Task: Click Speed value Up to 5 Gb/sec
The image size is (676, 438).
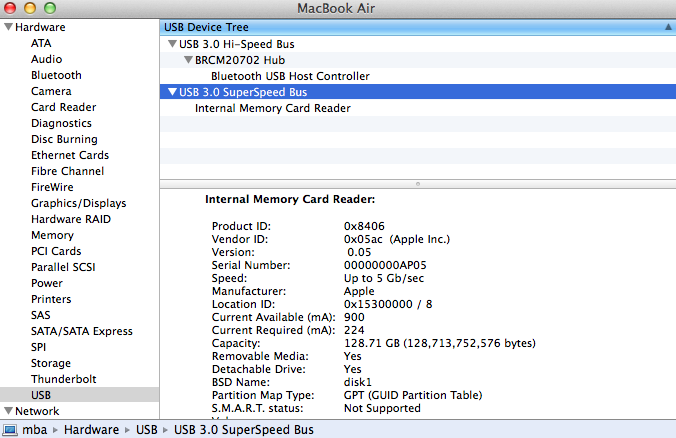Action: 384,278
